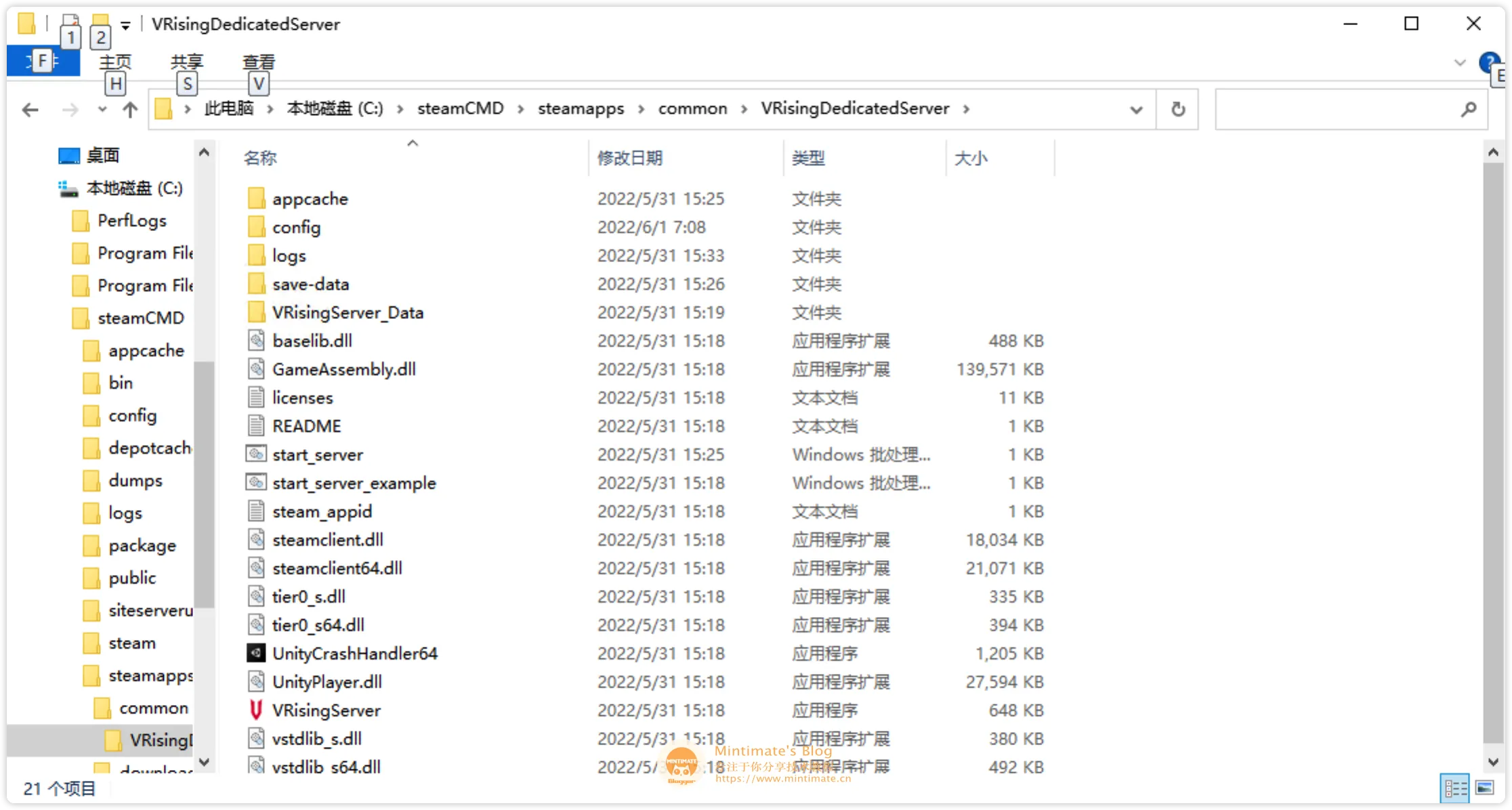Click the search magnifier icon
Viewport: 1512px width, 810px height.
pyautogui.click(x=1468, y=109)
